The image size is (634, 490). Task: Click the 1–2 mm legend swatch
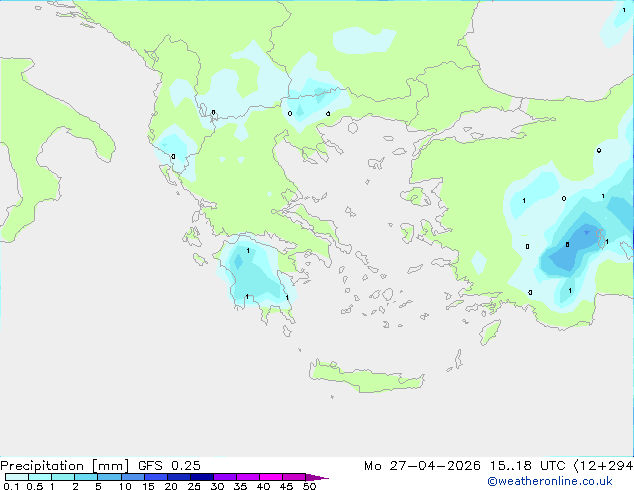coord(63,477)
